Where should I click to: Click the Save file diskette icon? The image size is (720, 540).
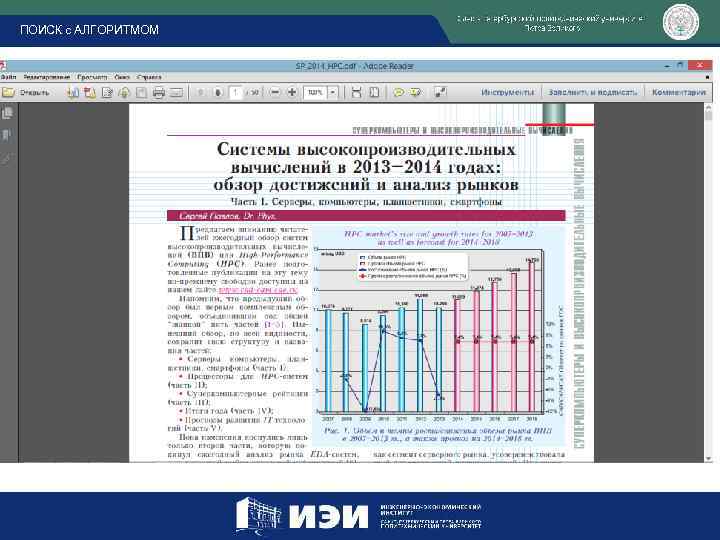coord(141,93)
